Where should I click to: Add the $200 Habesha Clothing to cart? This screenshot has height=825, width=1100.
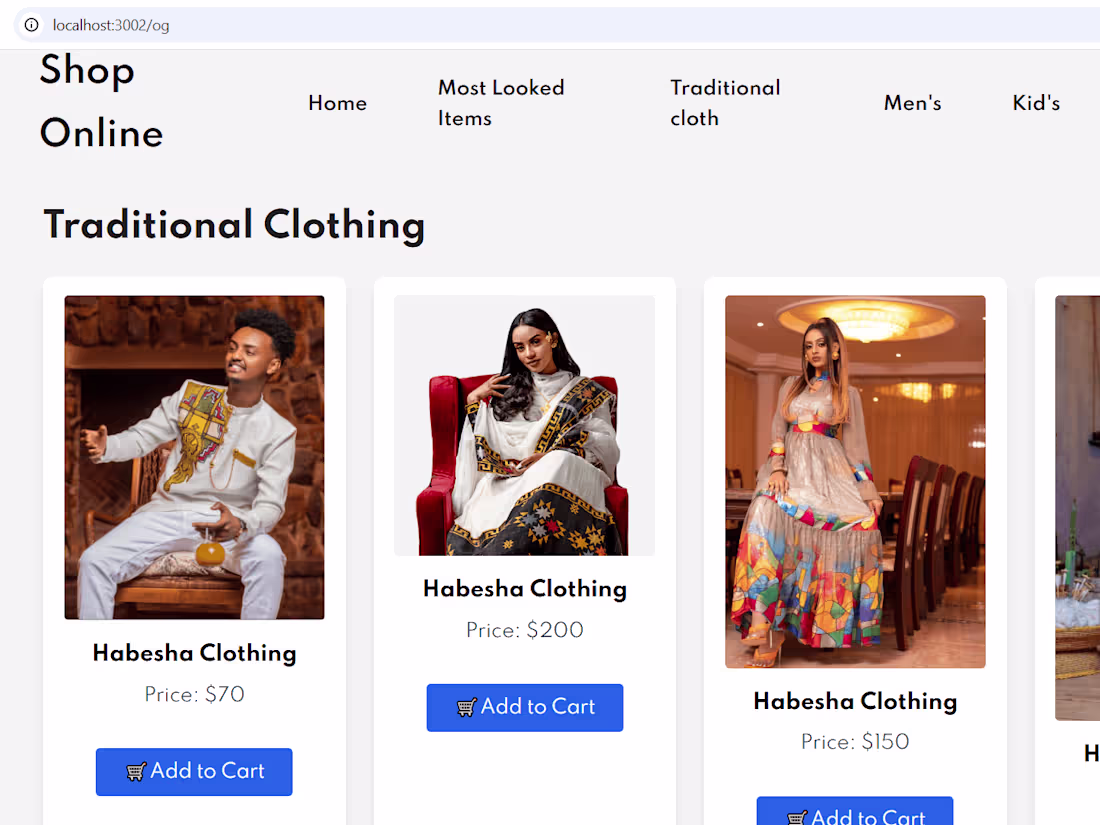pos(525,707)
